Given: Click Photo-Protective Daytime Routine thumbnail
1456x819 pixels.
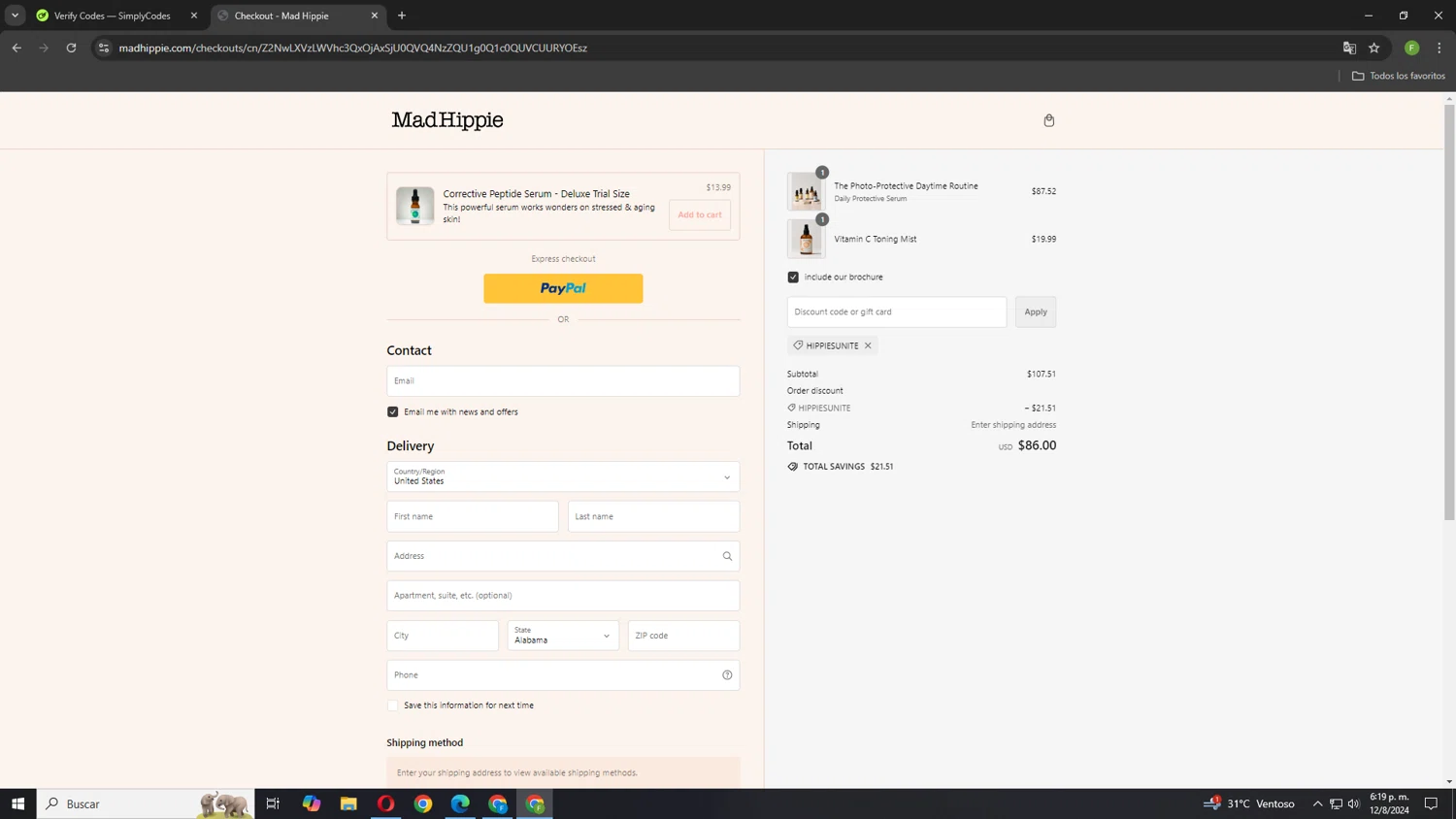Looking at the screenshot, I should [806, 191].
